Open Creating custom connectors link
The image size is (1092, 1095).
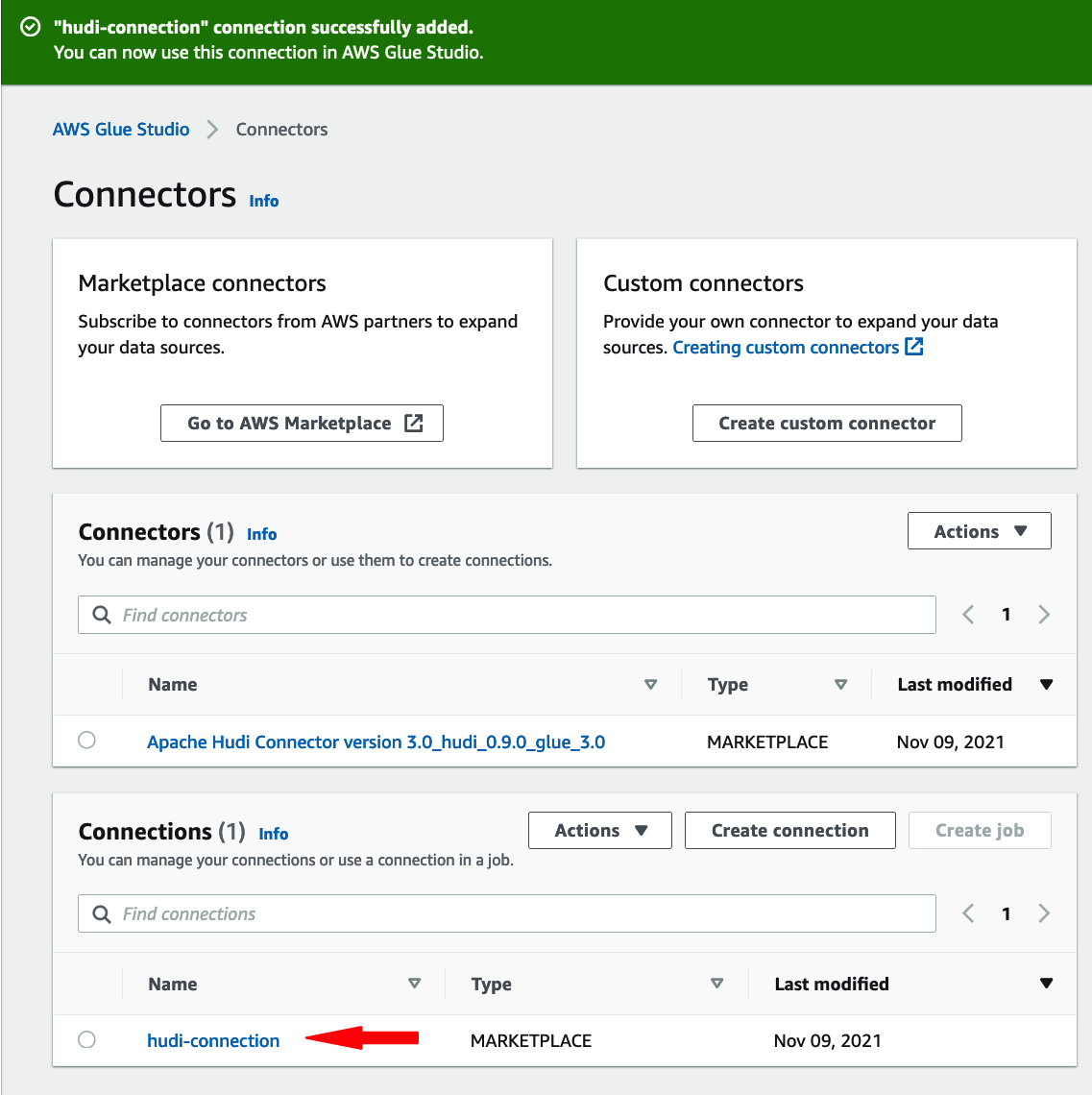[786, 347]
